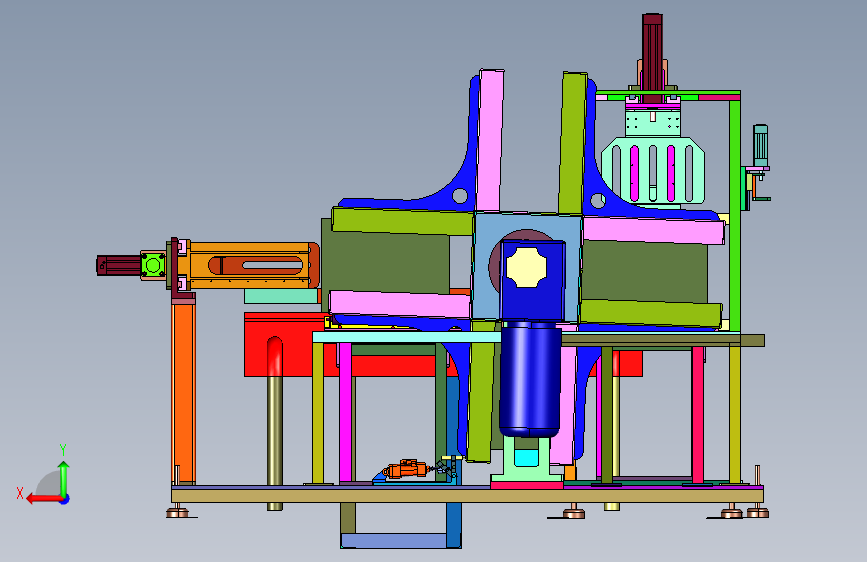Select the mint-green plate below the actuator
The height and width of the screenshot is (562, 867).
point(281,296)
